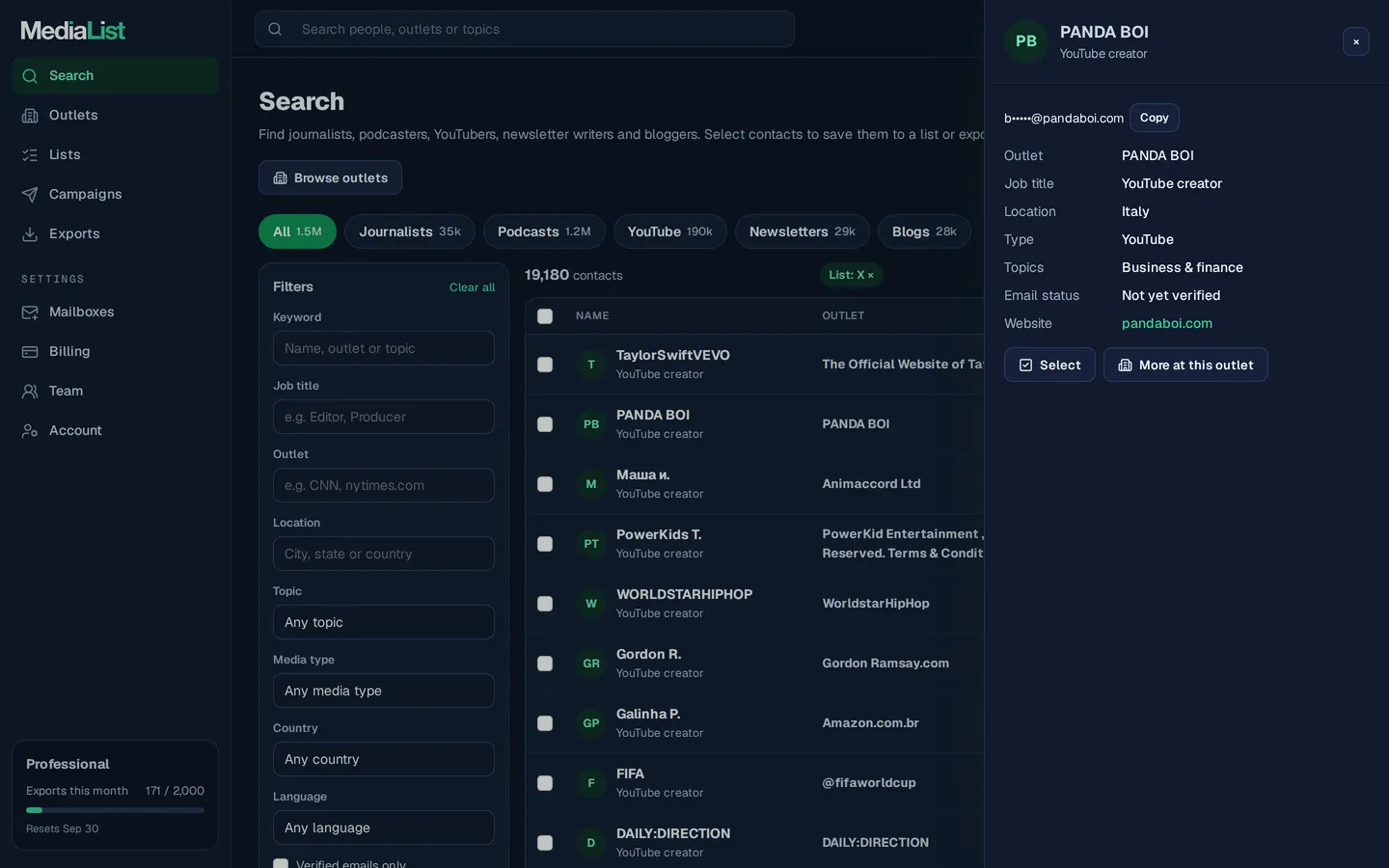
Task: Select the Newsletters tab
Action: pyautogui.click(x=803, y=231)
